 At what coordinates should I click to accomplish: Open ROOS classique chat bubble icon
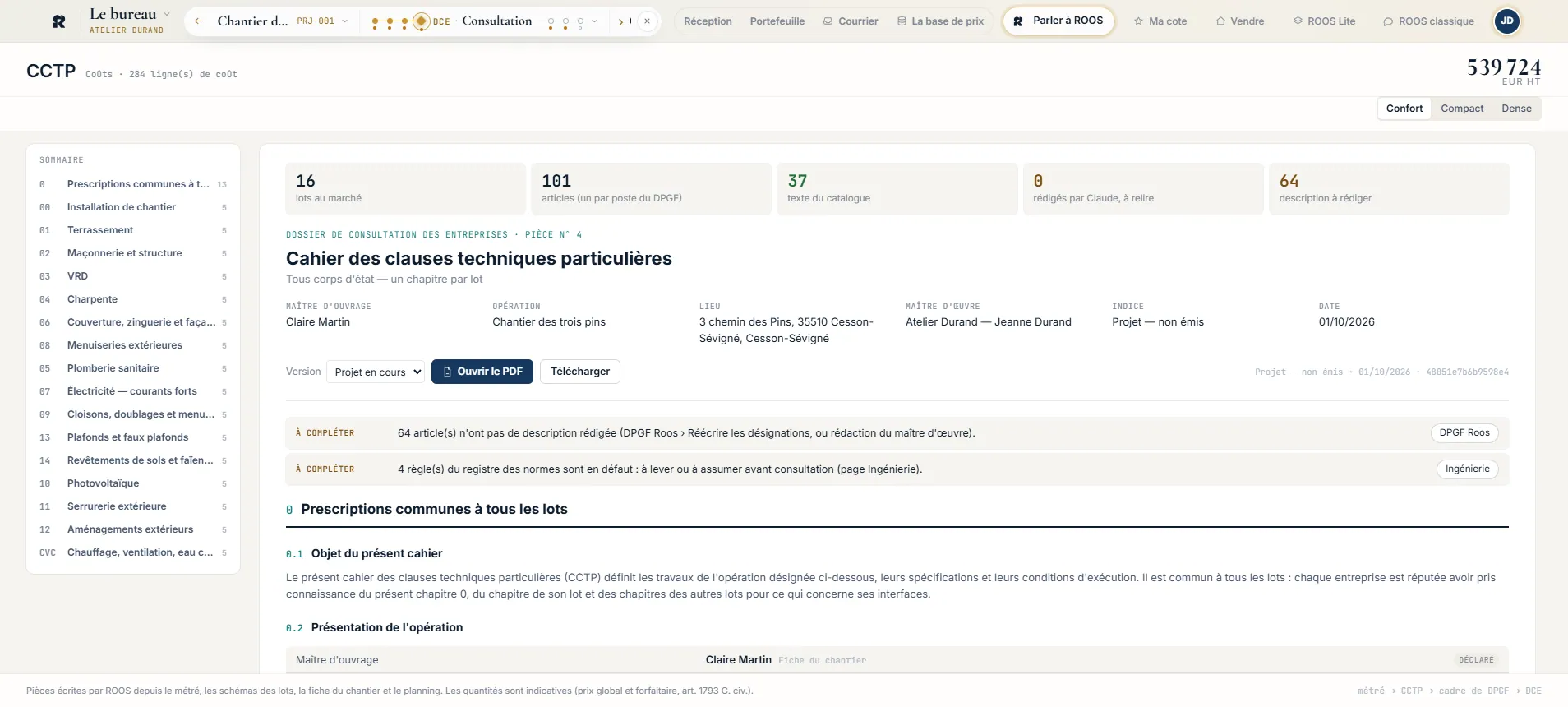point(1388,21)
